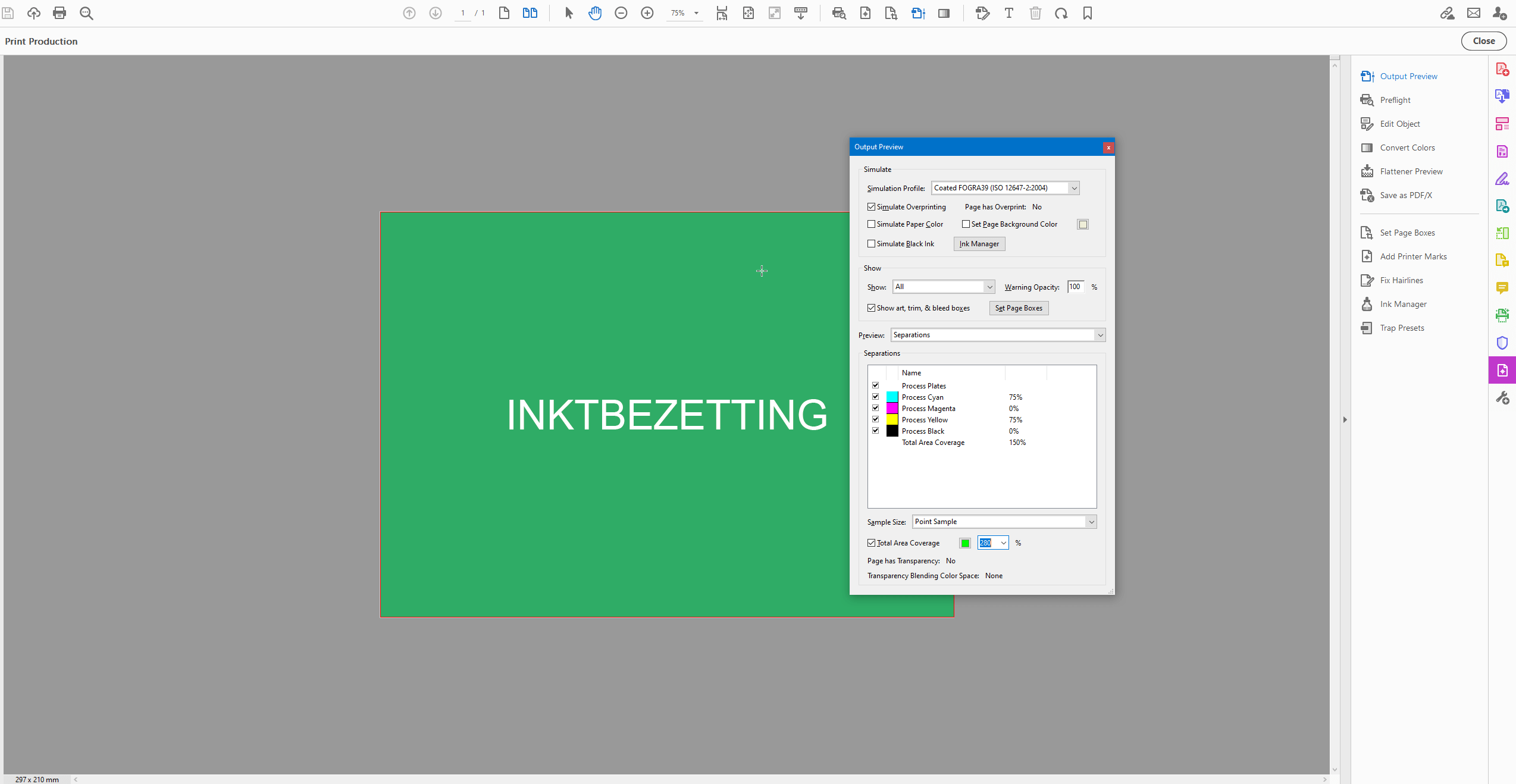Viewport: 1516px width, 784px height.
Task: Uncheck Process Cyan separation
Action: pyautogui.click(x=876, y=397)
